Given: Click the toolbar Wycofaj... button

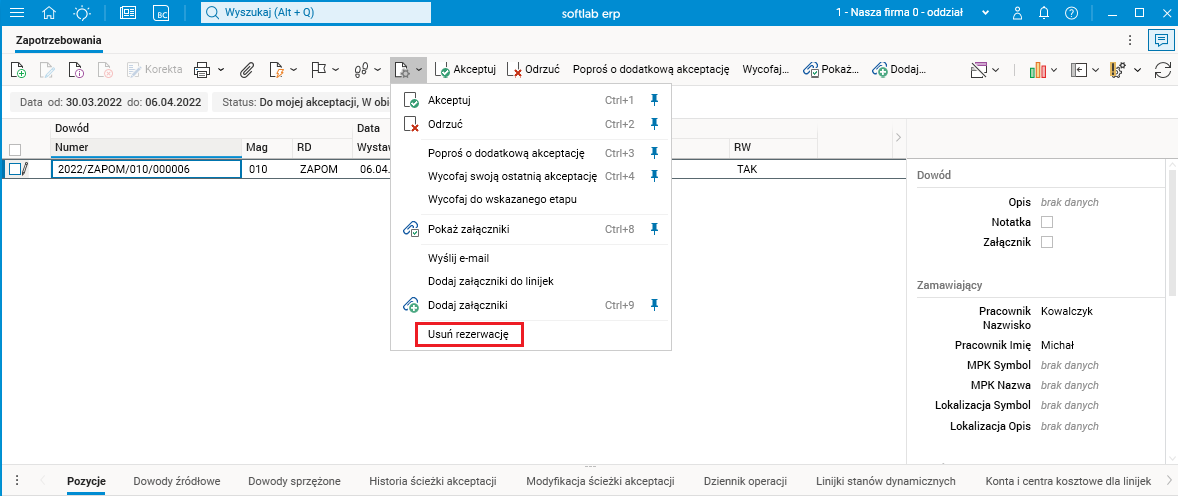Looking at the screenshot, I should [x=766, y=69].
